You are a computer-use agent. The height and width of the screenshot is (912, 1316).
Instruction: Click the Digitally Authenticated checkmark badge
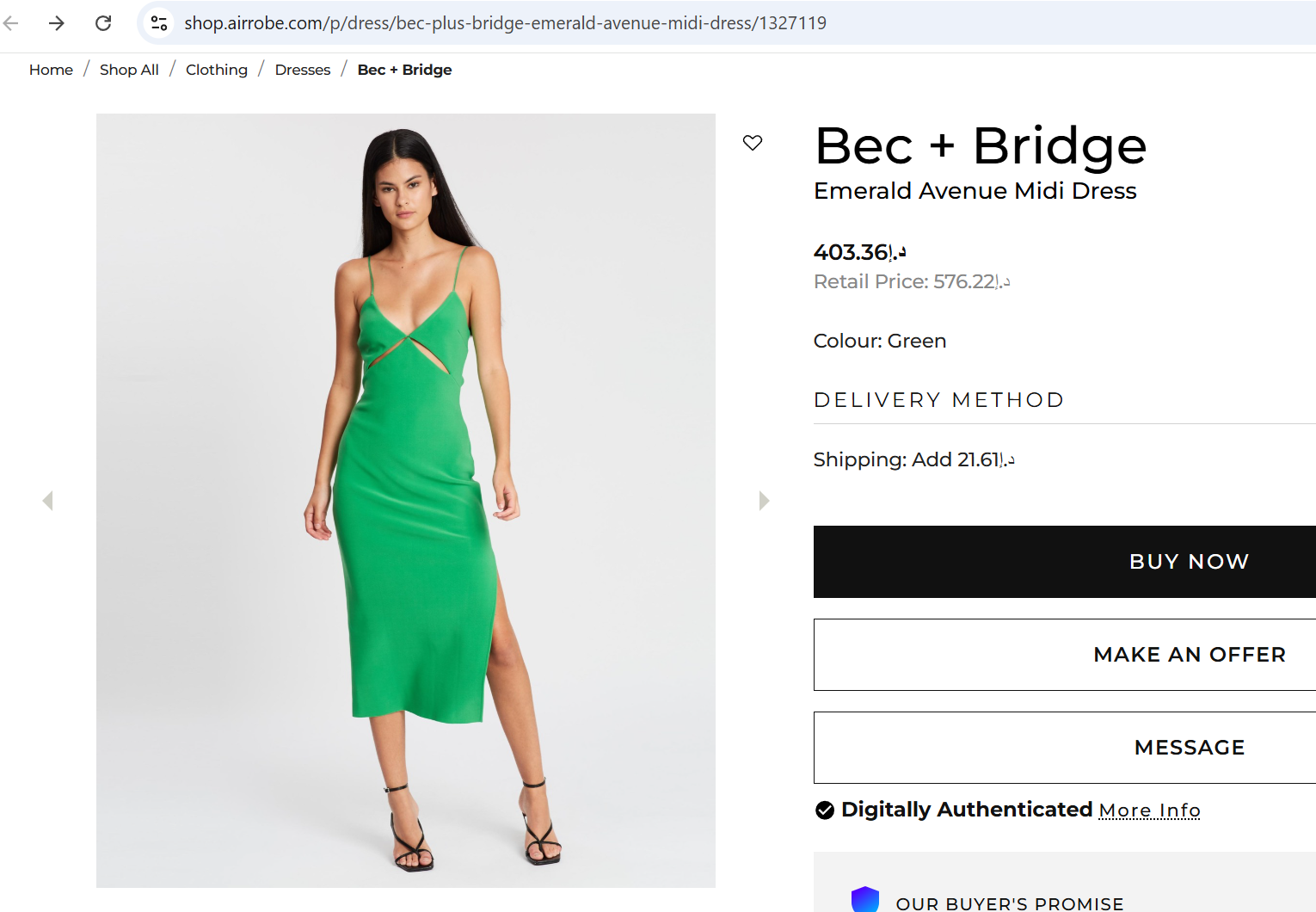point(825,810)
